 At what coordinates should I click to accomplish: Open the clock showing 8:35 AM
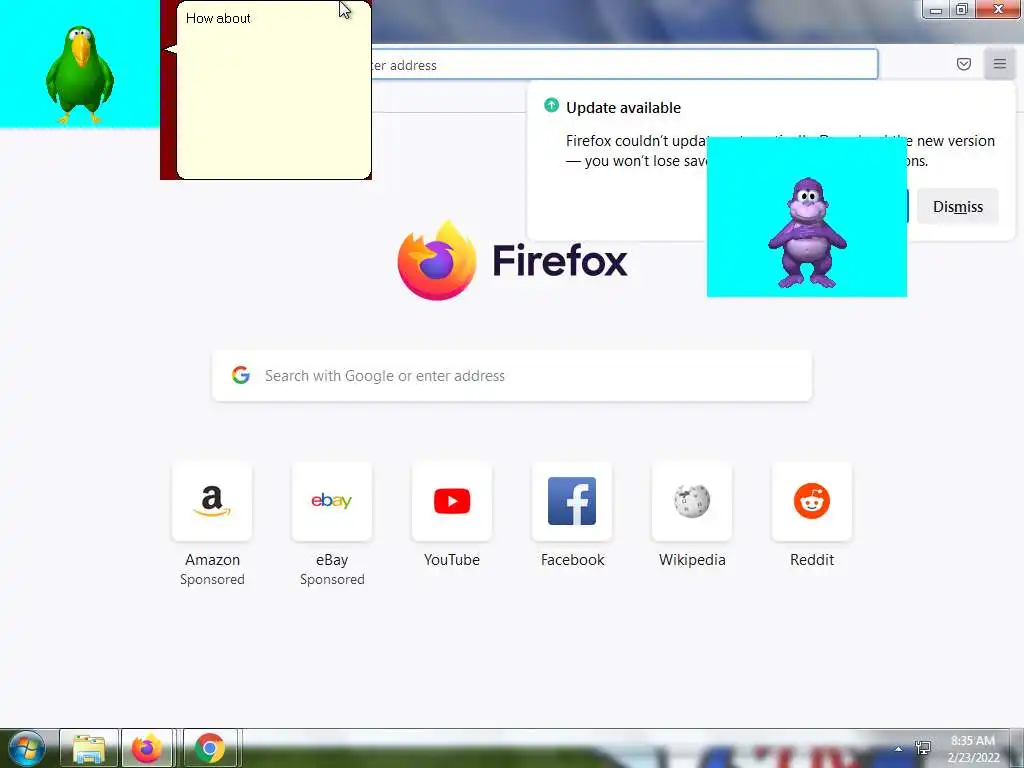coord(973,749)
